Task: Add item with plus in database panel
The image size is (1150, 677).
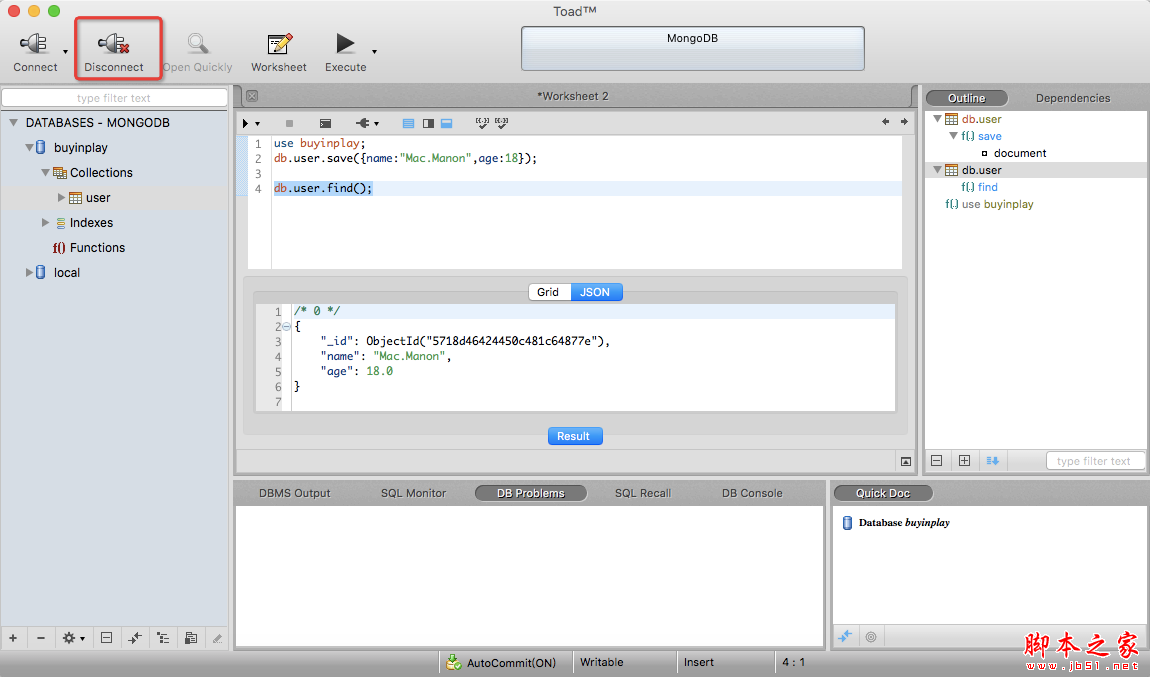Action: tap(13, 638)
